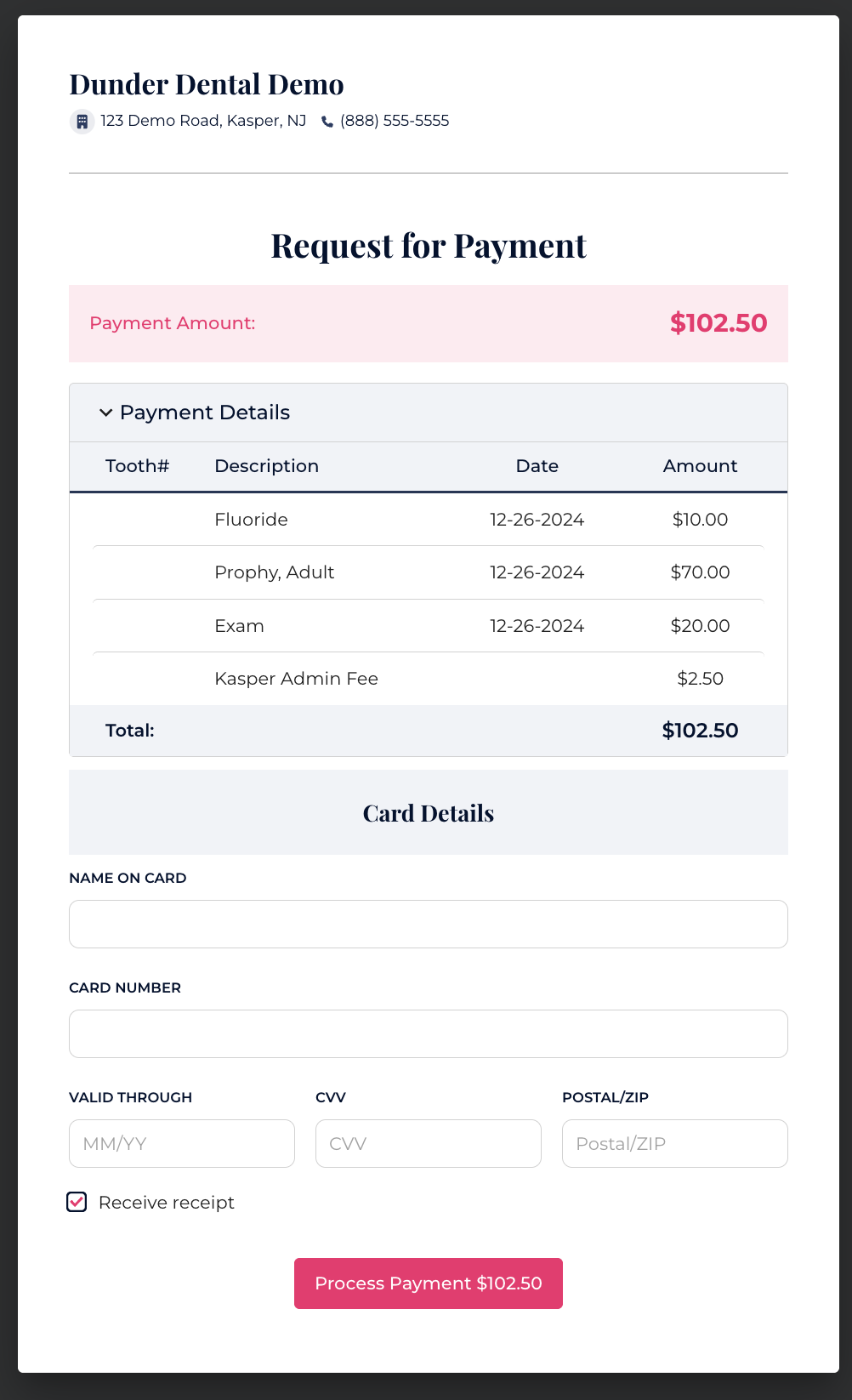852x1400 pixels.
Task: Click the Receive receipt label text
Action: coord(167,1203)
